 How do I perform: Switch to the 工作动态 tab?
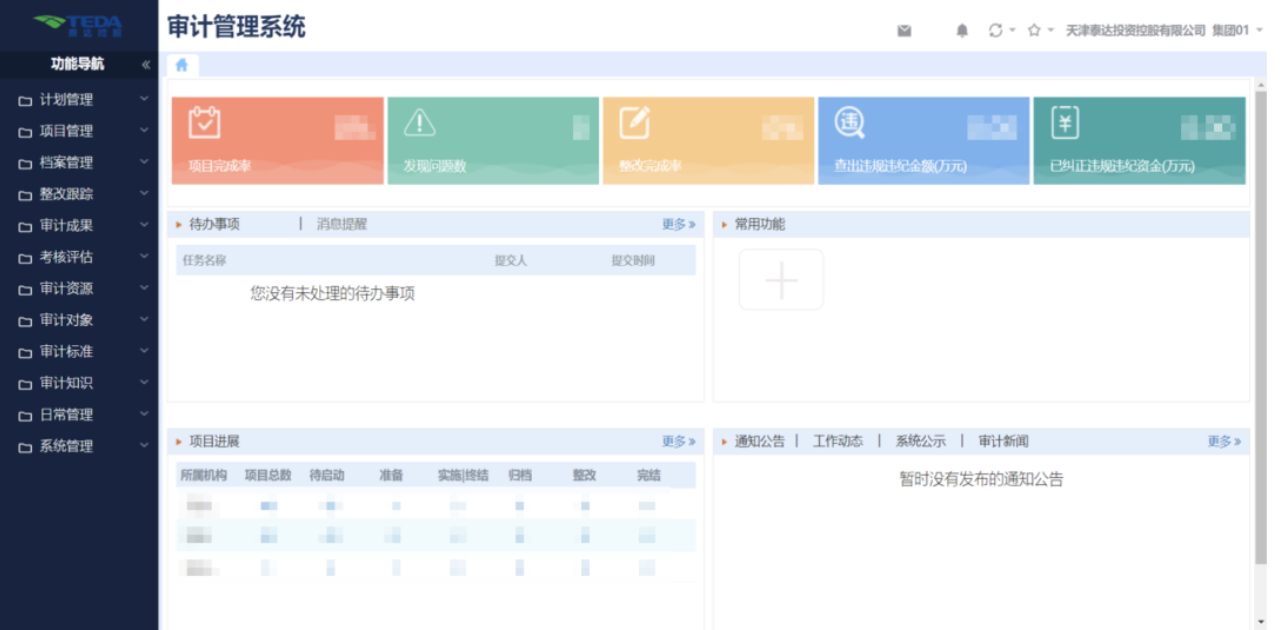[837, 441]
